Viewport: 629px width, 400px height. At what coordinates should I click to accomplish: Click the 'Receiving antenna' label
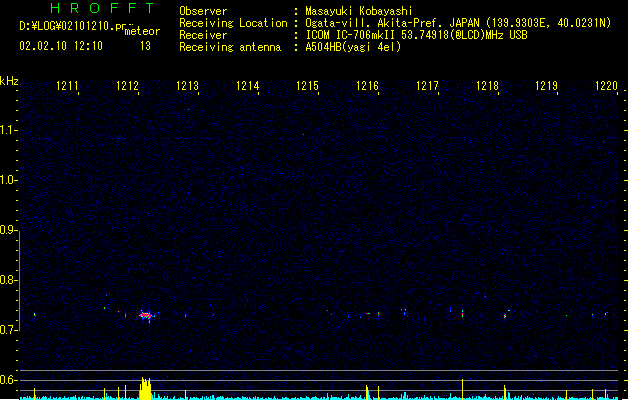(230, 47)
